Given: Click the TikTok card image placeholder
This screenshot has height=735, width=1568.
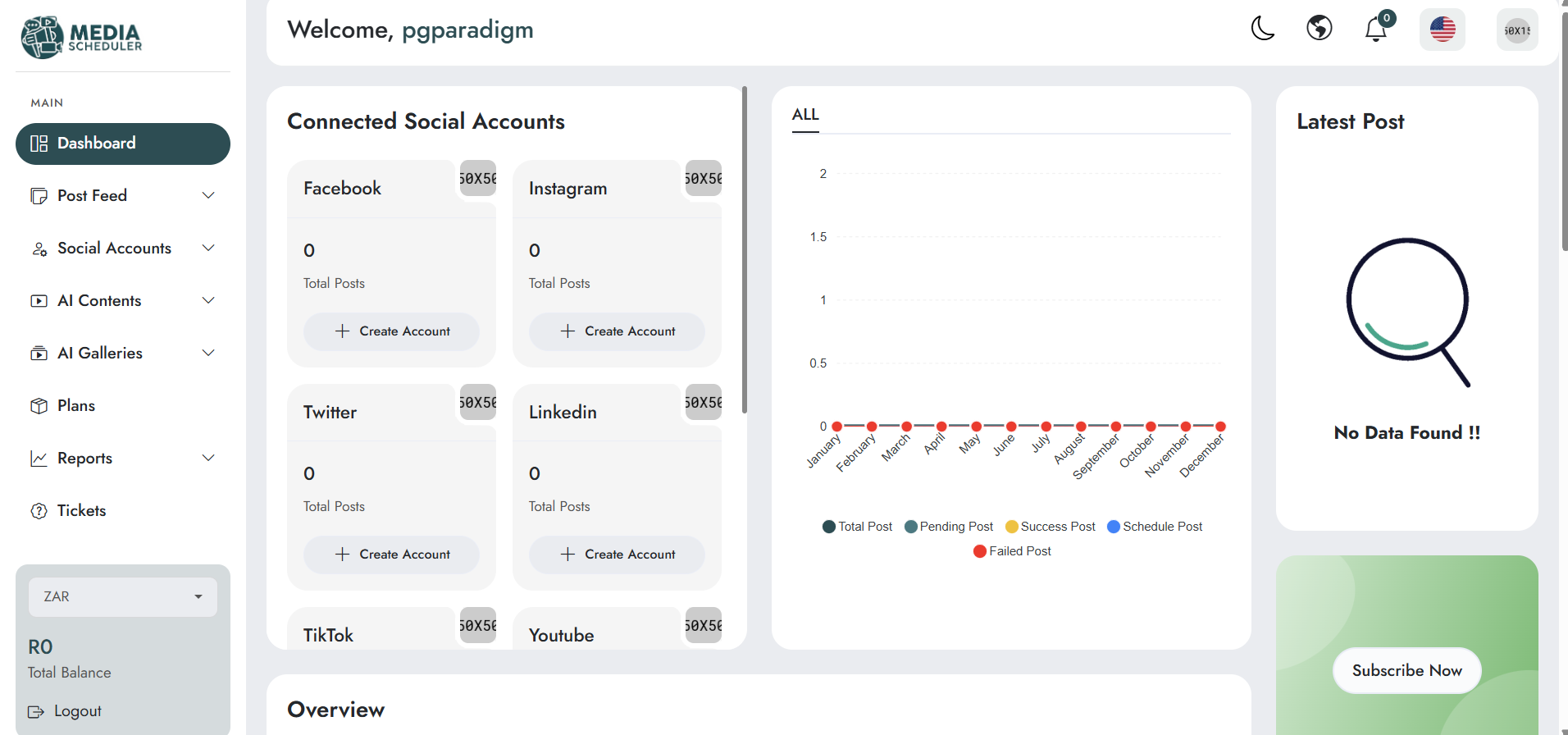Looking at the screenshot, I should (478, 625).
